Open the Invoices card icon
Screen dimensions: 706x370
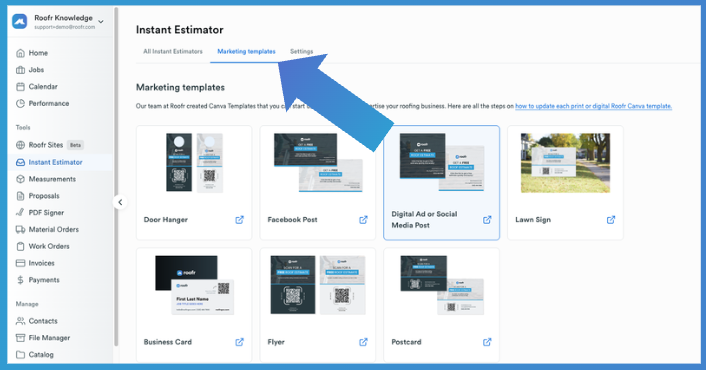coord(20,263)
